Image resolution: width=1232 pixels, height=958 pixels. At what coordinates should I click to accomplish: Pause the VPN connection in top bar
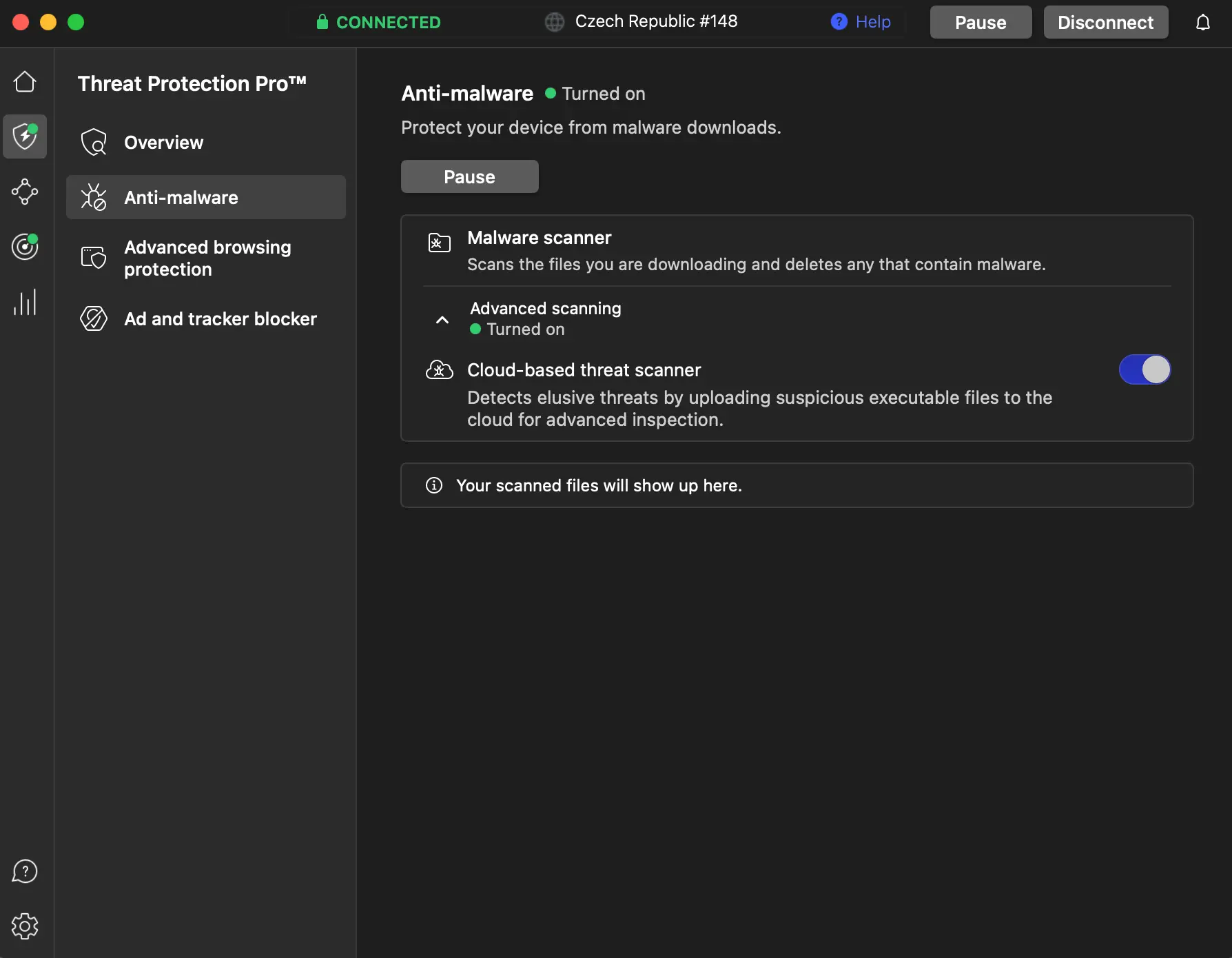(x=980, y=23)
